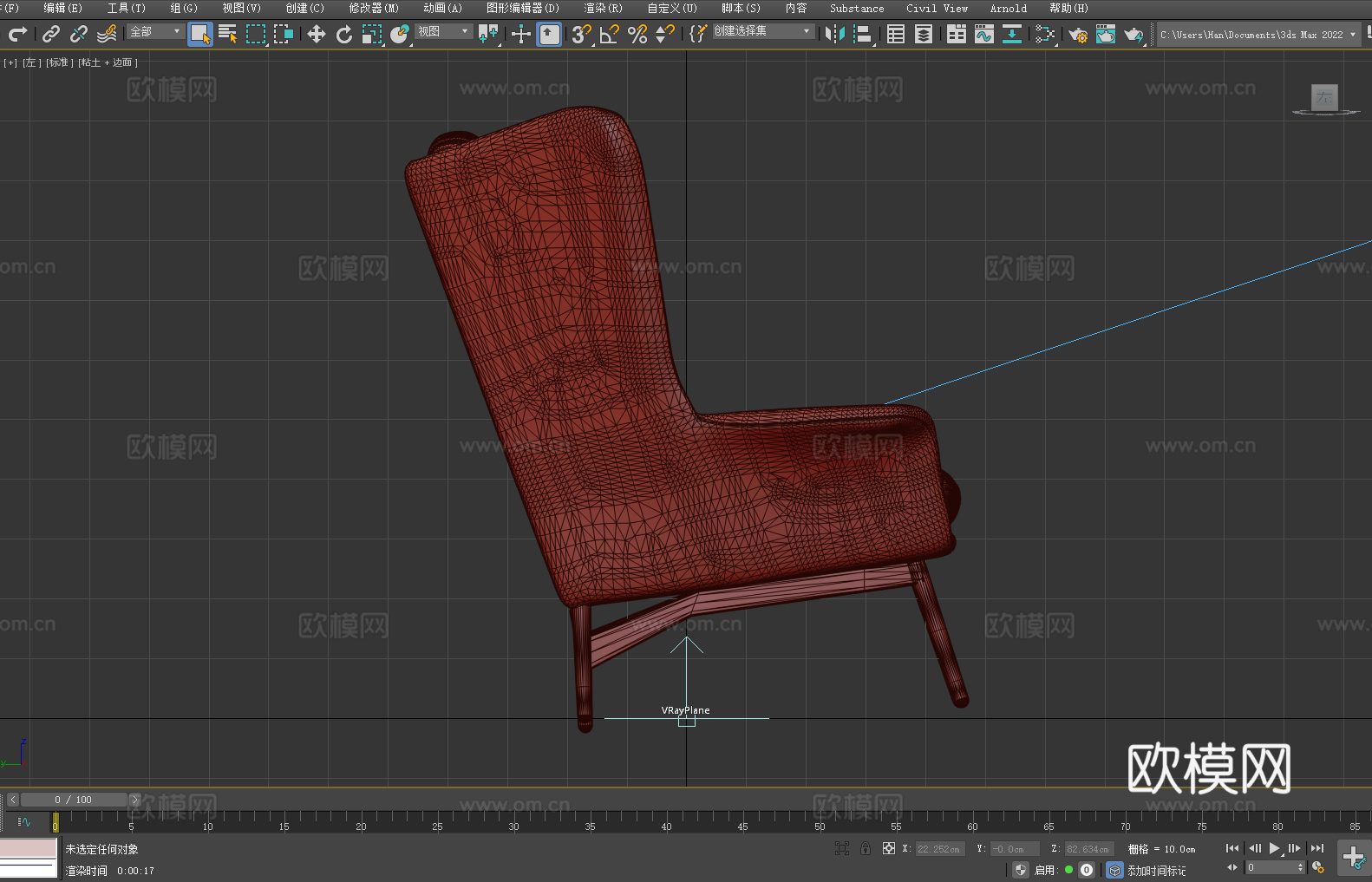Screen dimensions: 1372x882
Task: Click the Set Keys plus button
Action: [x=1354, y=858]
